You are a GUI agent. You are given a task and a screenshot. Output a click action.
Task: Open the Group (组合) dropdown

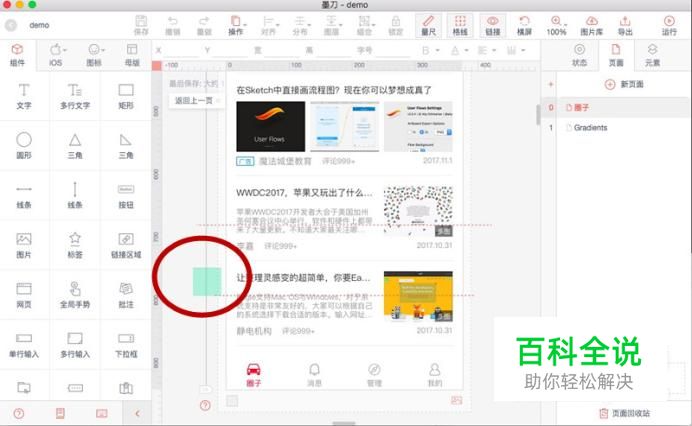[x=365, y=25]
